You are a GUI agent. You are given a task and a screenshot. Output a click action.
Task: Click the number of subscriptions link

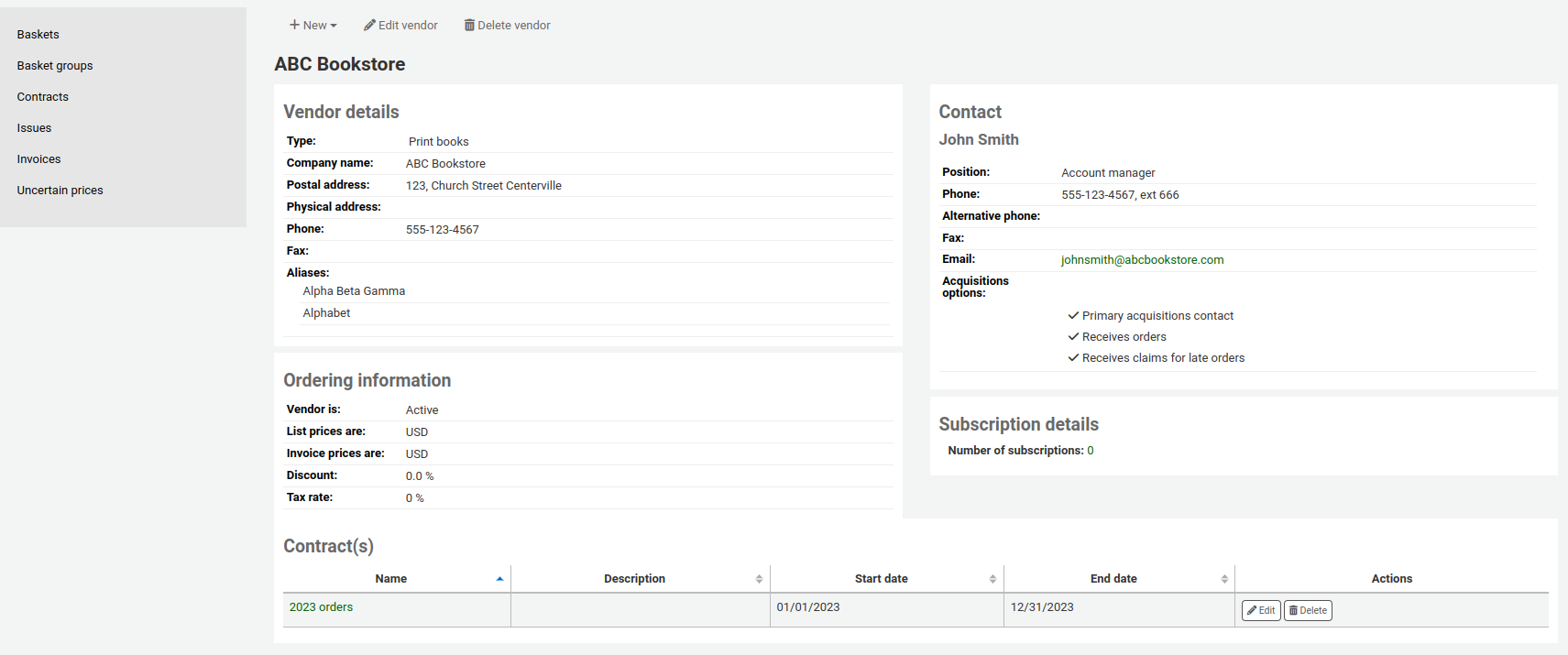(1091, 451)
